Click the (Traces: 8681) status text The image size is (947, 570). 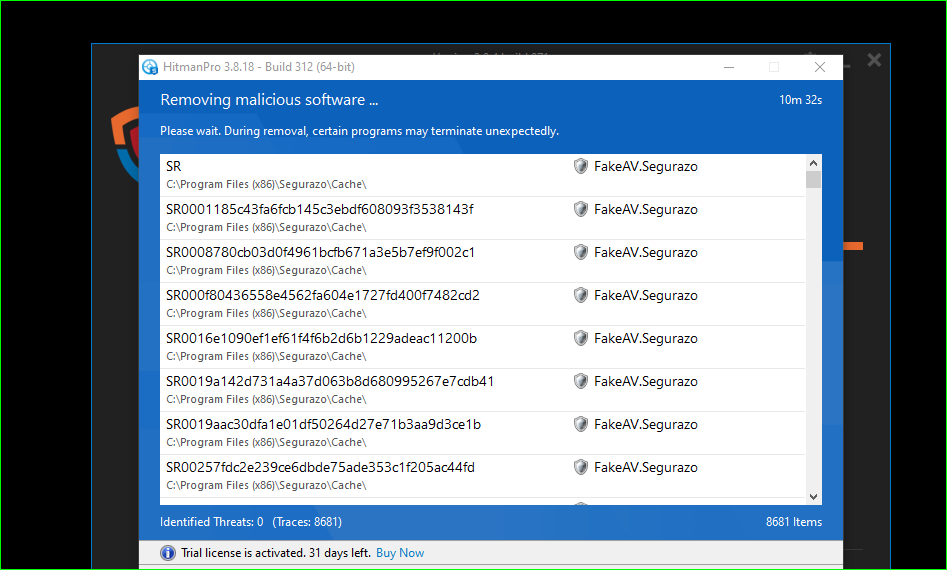[x=307, y=522]
